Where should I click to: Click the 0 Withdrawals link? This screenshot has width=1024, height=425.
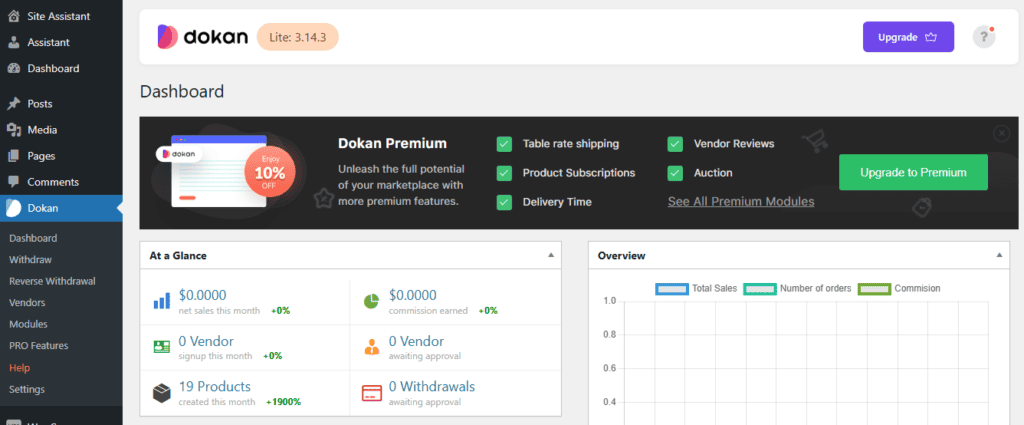(x=432, y=387)
